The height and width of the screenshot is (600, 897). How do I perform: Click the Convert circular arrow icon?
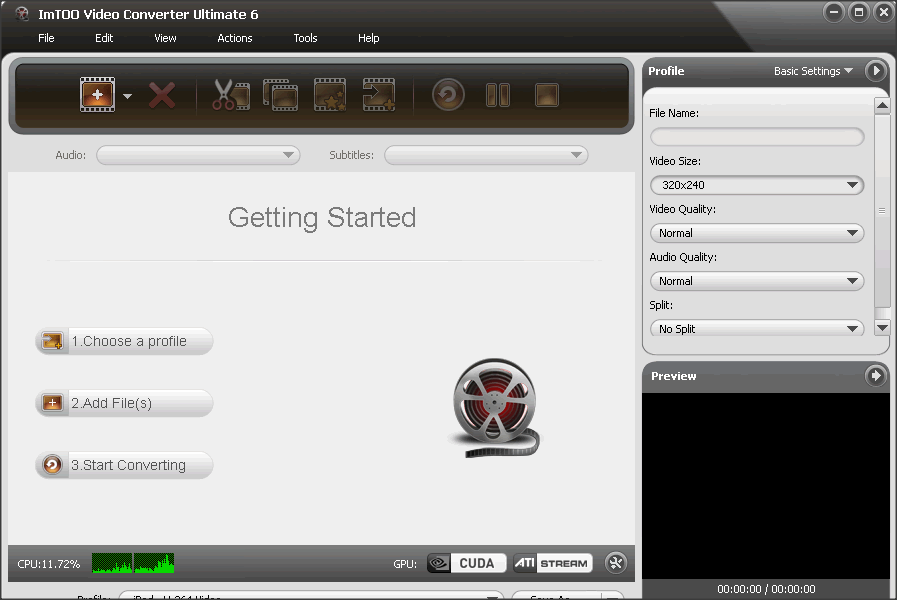[x=448, y=94]
